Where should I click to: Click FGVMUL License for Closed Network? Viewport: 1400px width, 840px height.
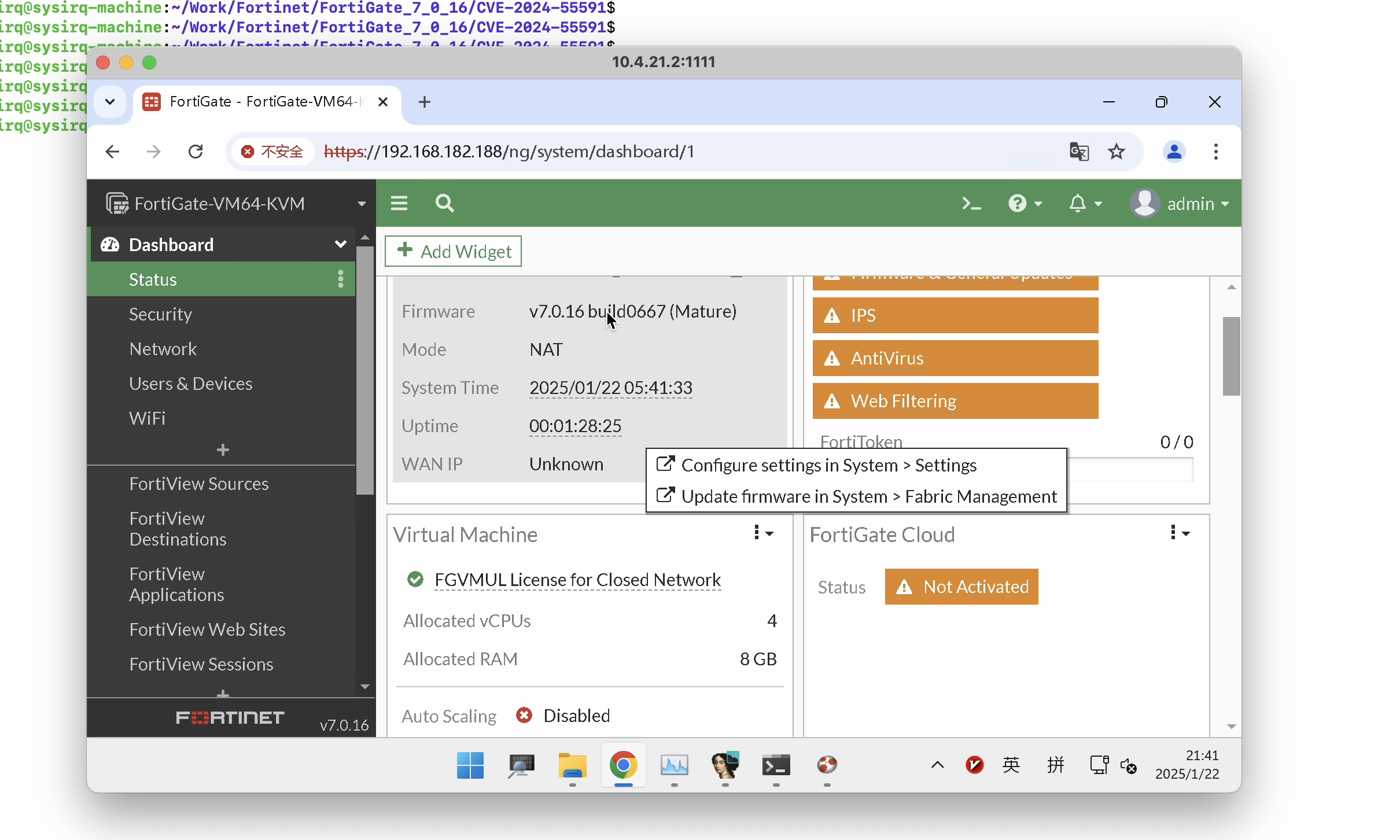click(x=577, y=580)
